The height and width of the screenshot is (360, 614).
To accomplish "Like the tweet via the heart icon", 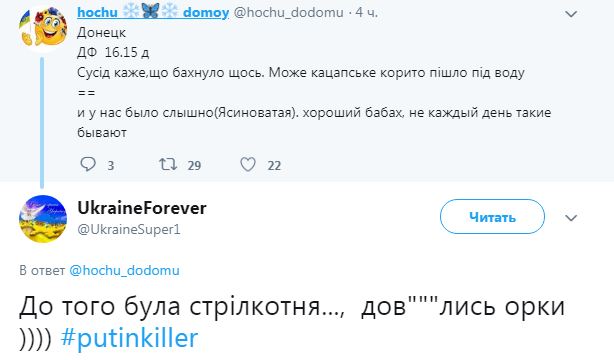I will pyautogui.click(x=247, y=164).
